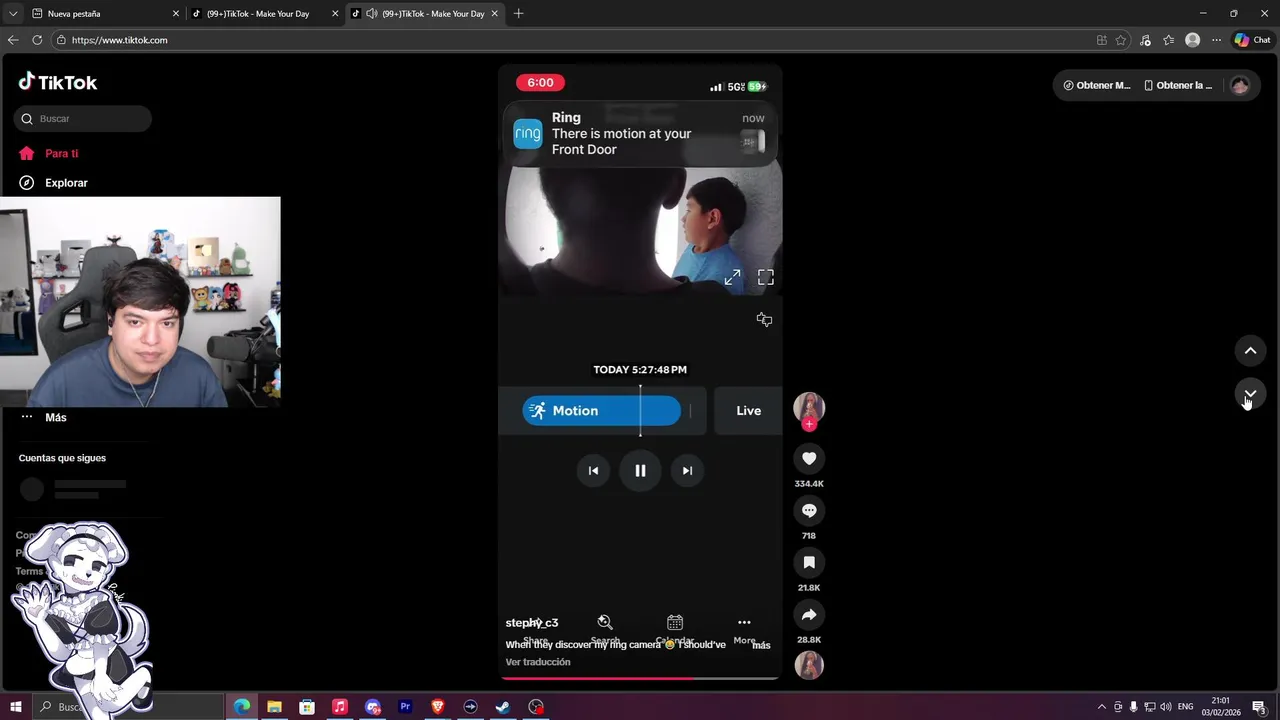Like the video with the heart icon
This screenshot has width=1280, height=720.
coord(809,458)
